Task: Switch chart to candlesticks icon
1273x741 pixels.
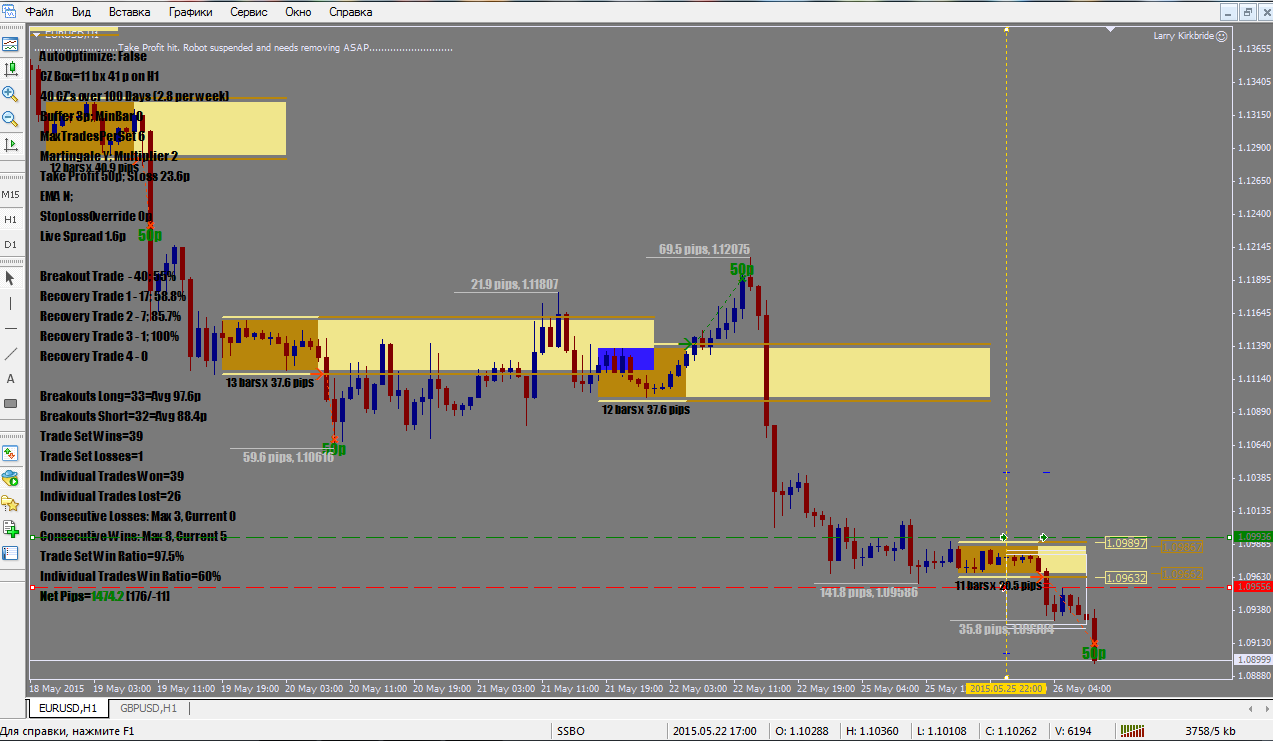Action: 11,69
